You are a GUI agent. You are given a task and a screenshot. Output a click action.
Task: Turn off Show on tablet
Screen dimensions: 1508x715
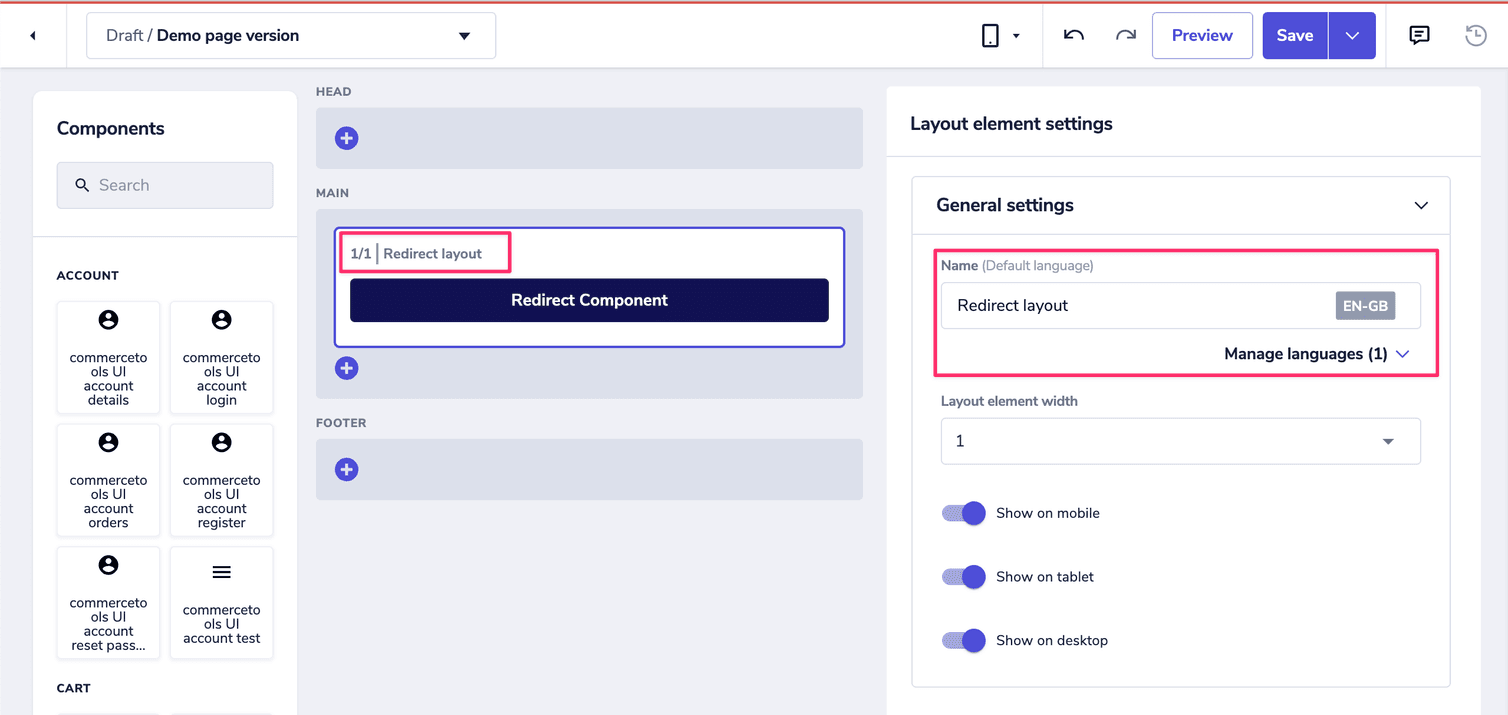coord(963,577)
